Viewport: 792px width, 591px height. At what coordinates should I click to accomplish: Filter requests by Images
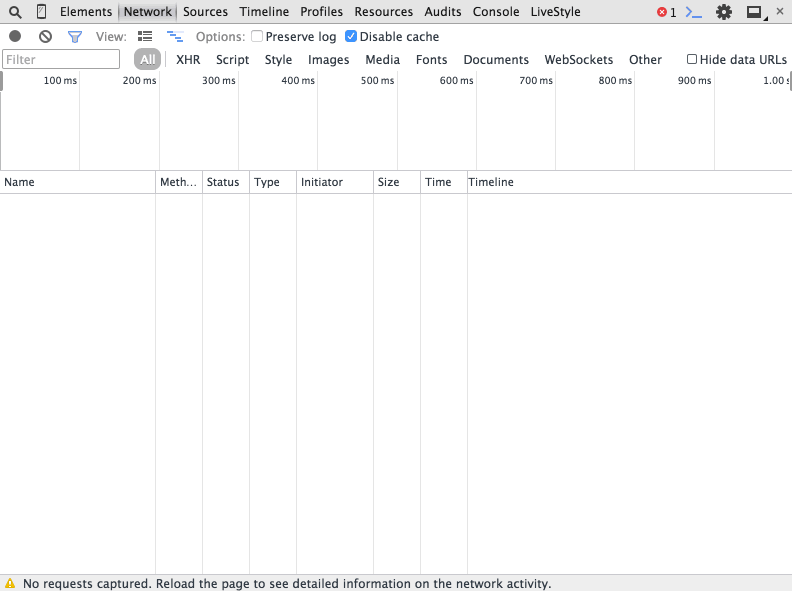click(x=328, y=60)
